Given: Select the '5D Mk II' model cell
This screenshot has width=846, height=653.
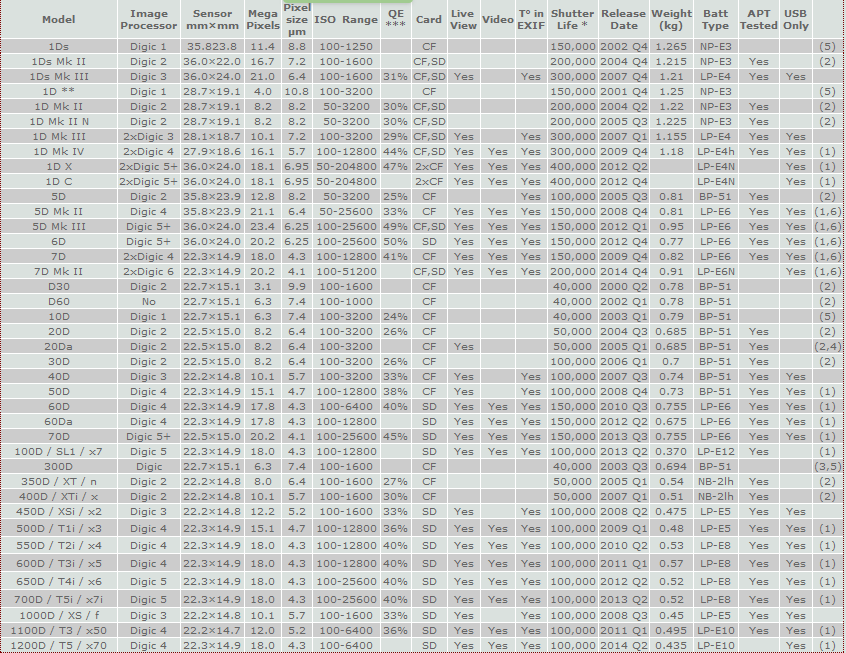Looking at the screenshot, I should [58, 212].
